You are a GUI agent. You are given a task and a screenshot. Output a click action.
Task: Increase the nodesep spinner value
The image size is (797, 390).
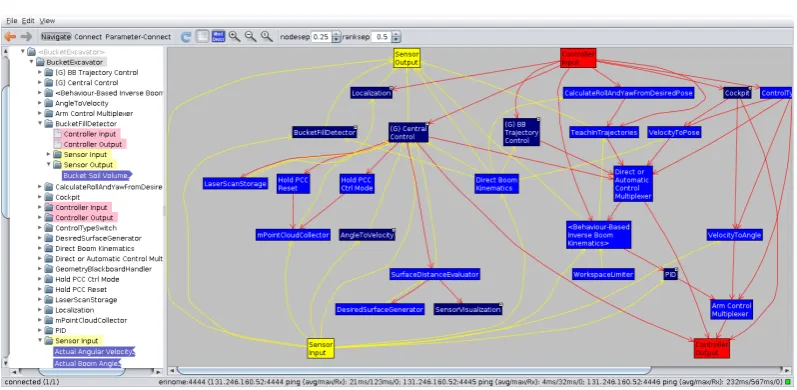(336, 34)
